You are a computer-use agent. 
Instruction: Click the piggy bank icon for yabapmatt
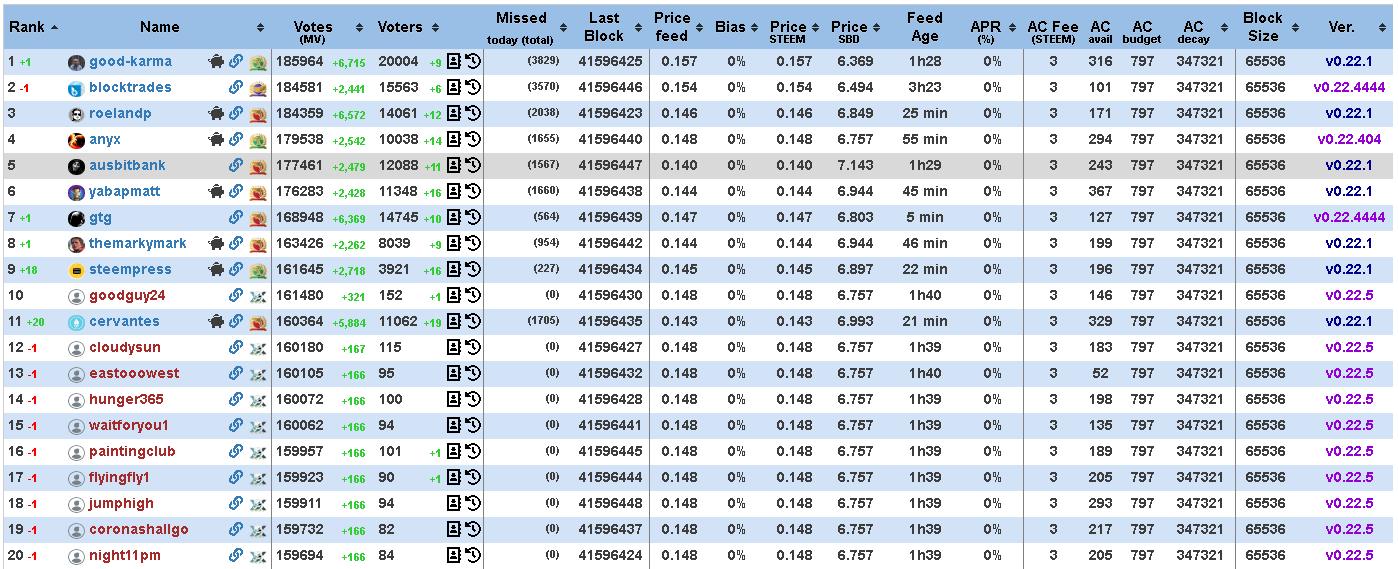pyautogui.click(x=216, y=191)
